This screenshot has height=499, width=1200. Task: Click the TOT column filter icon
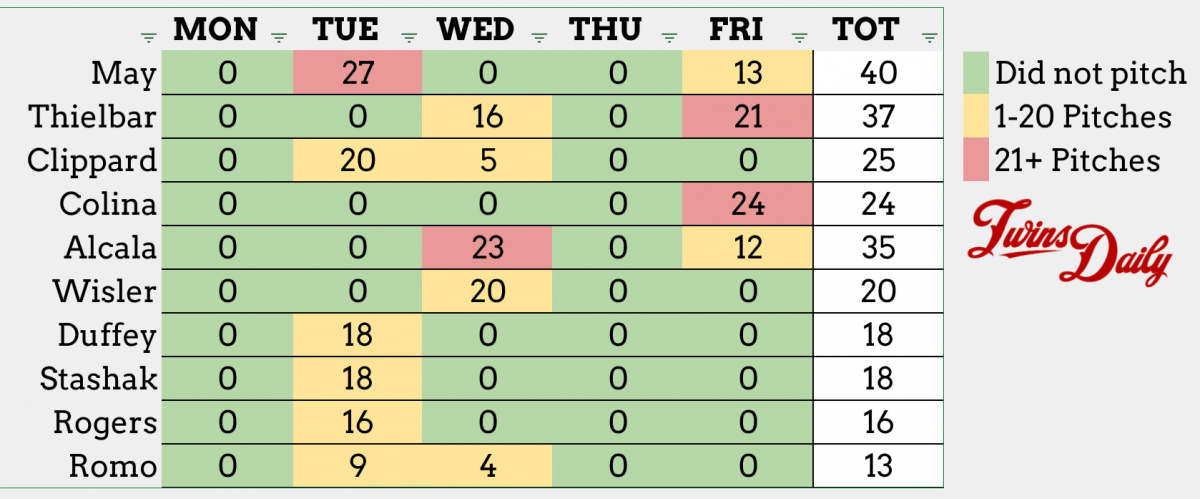tap(930, 39)
